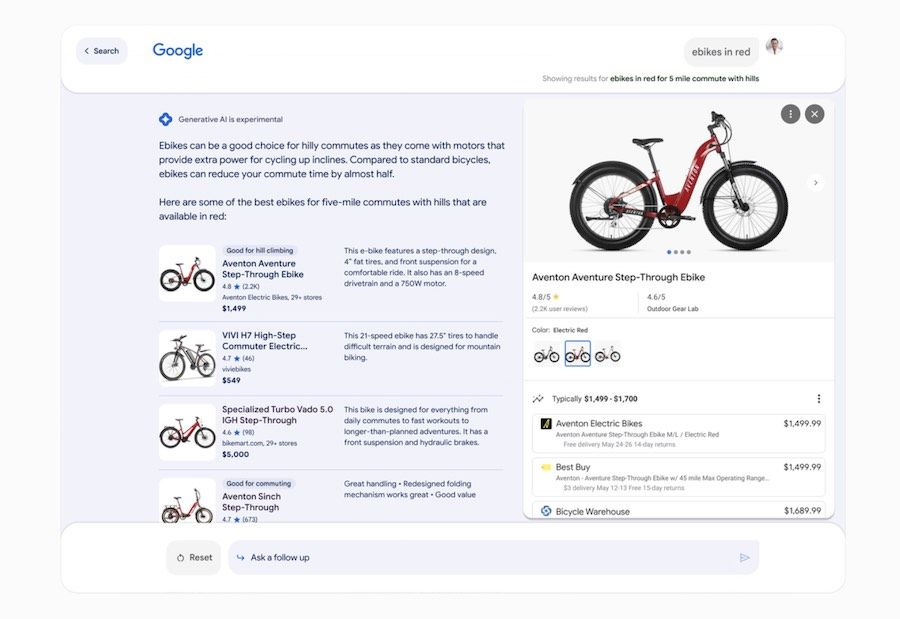Go back to Search
Screen dimensions: 900x619
[102, 51]
